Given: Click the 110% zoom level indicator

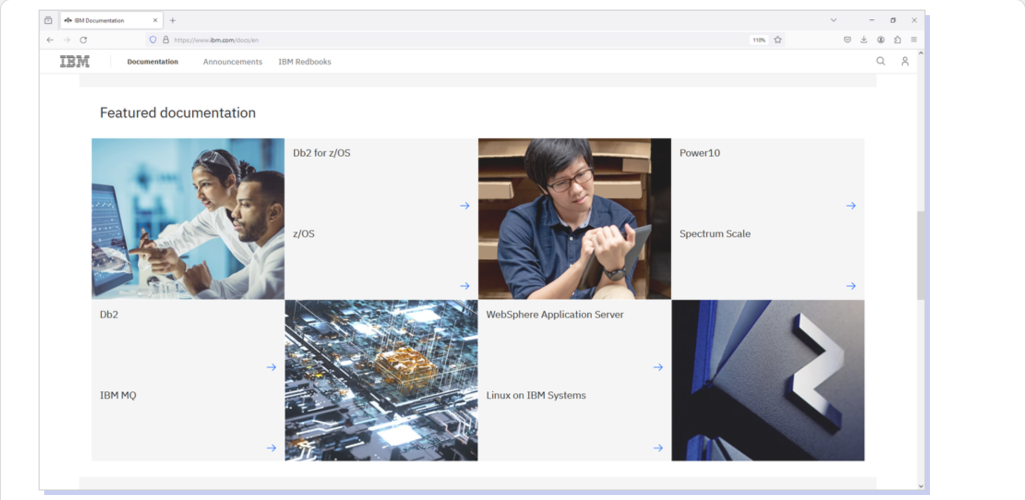Looking at the screenshot, I should click(758, 40).
